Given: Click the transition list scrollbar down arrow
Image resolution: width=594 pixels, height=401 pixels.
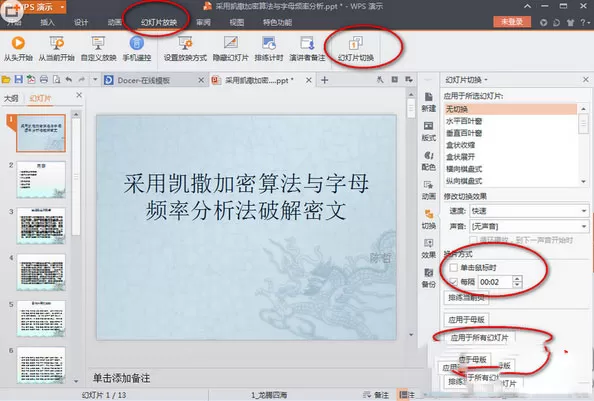Looking at the screenshot, I should click(x=583, y=182).
